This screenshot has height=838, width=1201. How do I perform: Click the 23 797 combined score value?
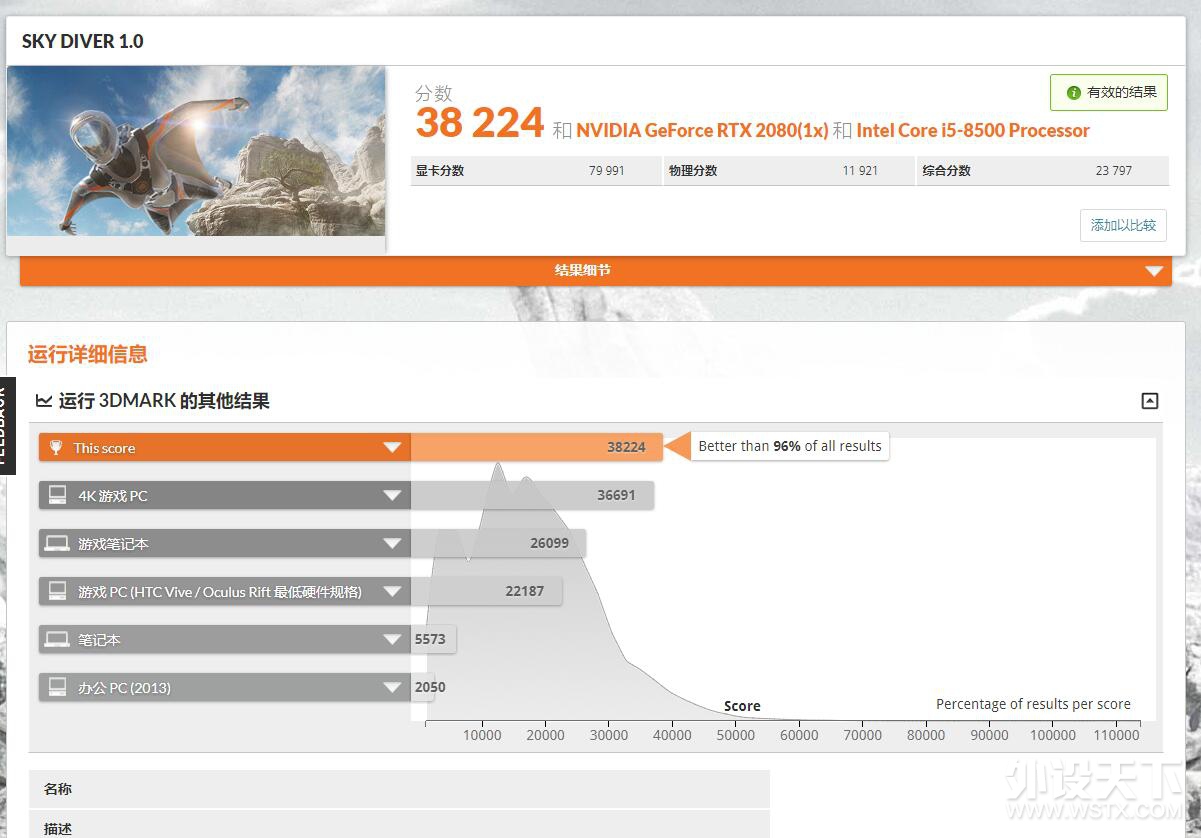(1114, 171)
